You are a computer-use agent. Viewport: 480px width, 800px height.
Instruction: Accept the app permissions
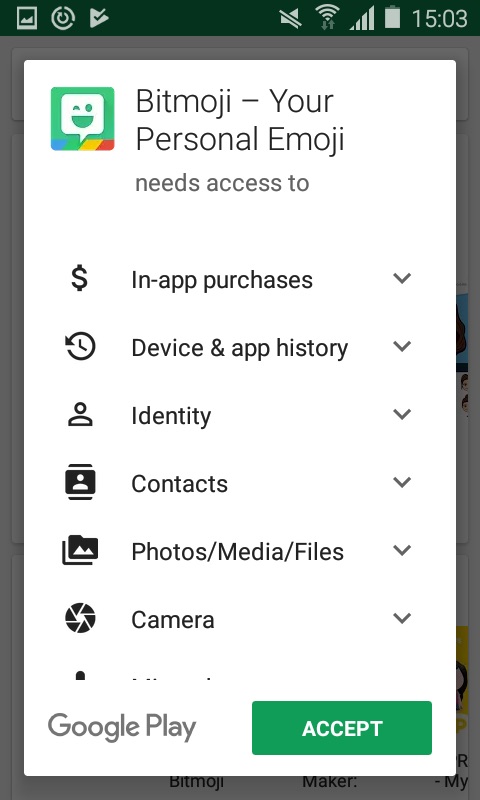pos(342,728)
